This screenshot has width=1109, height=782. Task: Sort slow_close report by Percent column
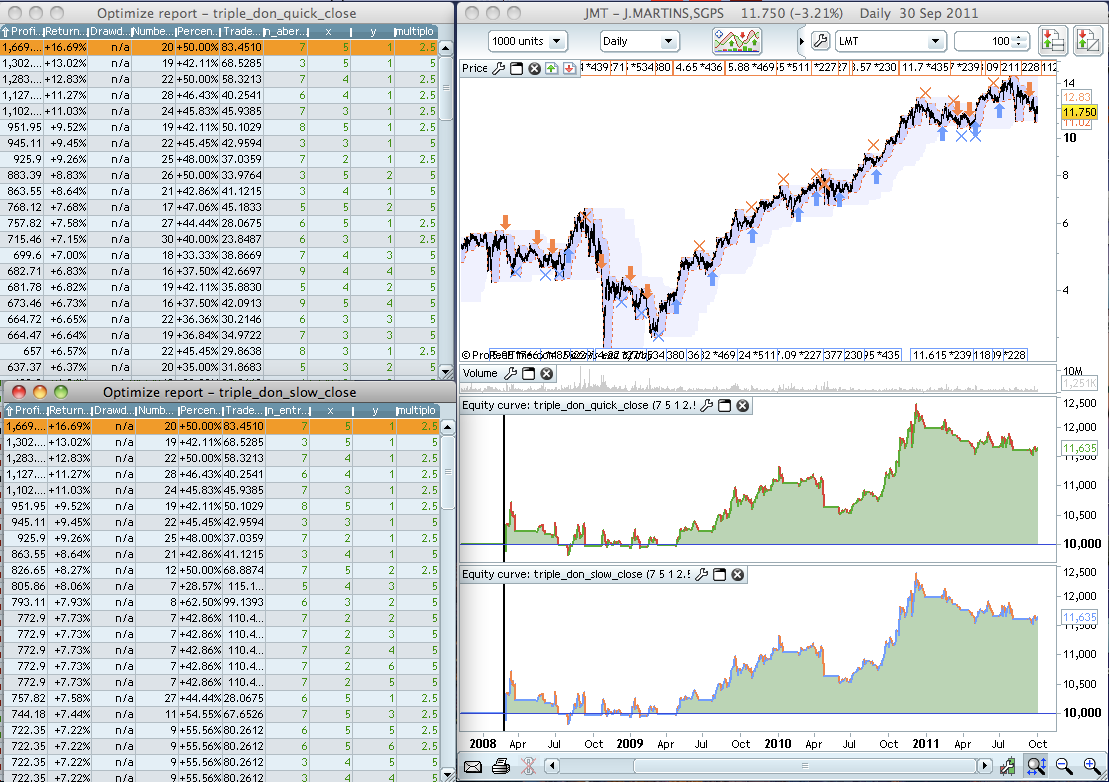(x=199, y=410)
